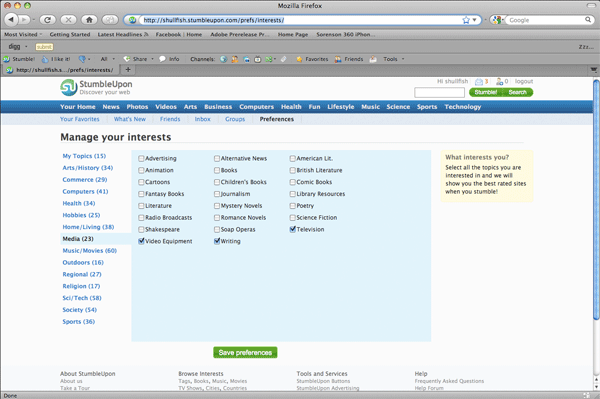Open dropdown arrow beside thumbs-down icon
This screenshot has height=399, width=600.
tap(89, 59)
